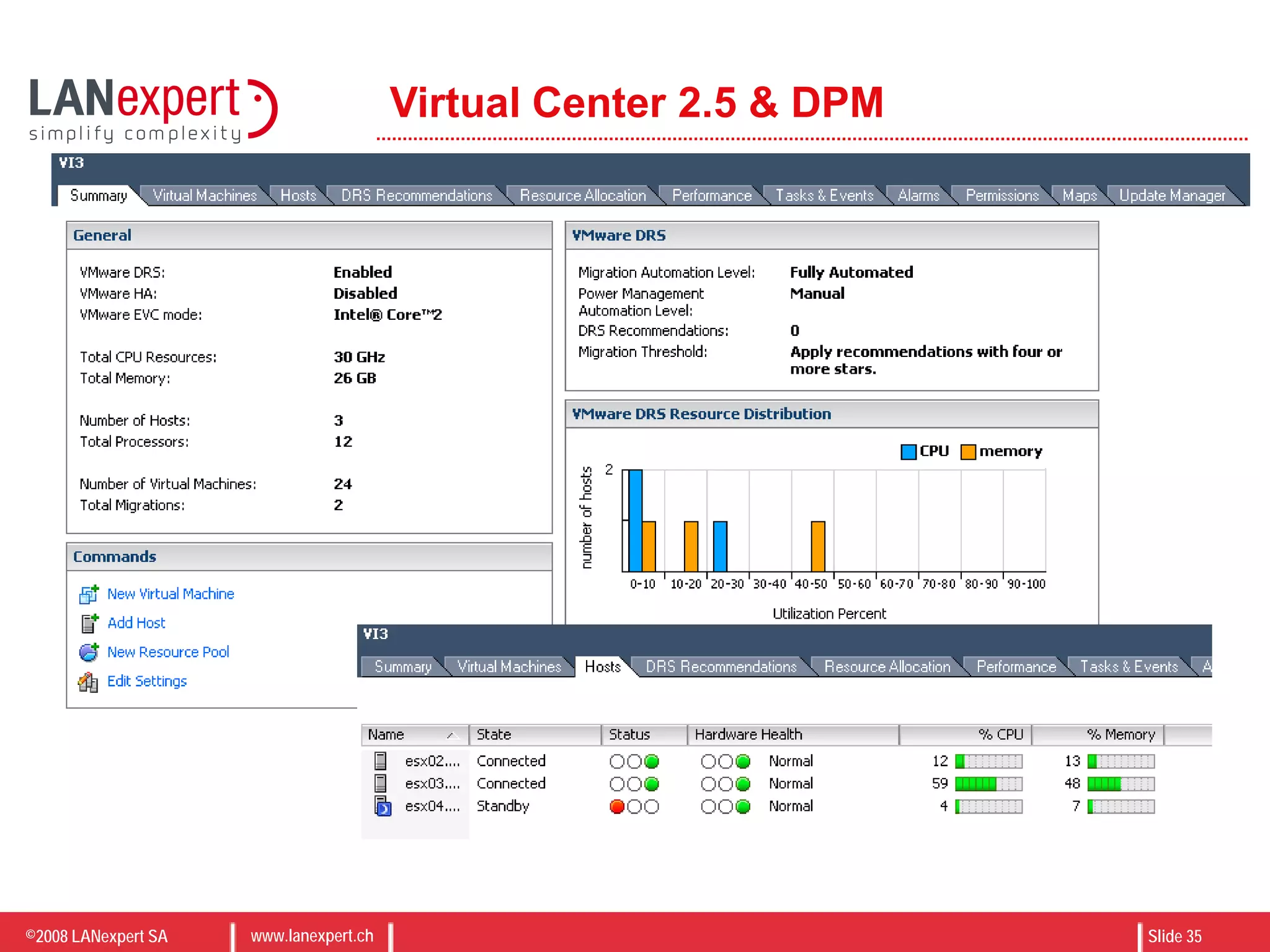Switch to Virtual Machines tab in top panel
This screenshot has height=952, width=1270.
pos(205,195)
